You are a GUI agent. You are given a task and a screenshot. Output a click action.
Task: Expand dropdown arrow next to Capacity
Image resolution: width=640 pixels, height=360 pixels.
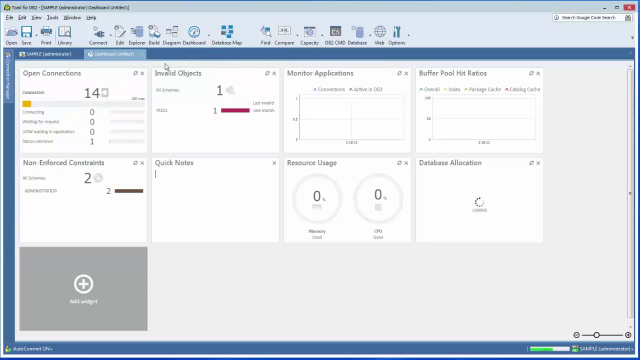pos(322,35)
